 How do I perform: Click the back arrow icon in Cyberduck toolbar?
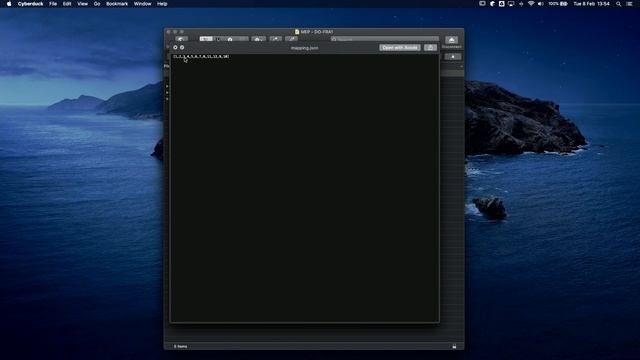point(181,39)
